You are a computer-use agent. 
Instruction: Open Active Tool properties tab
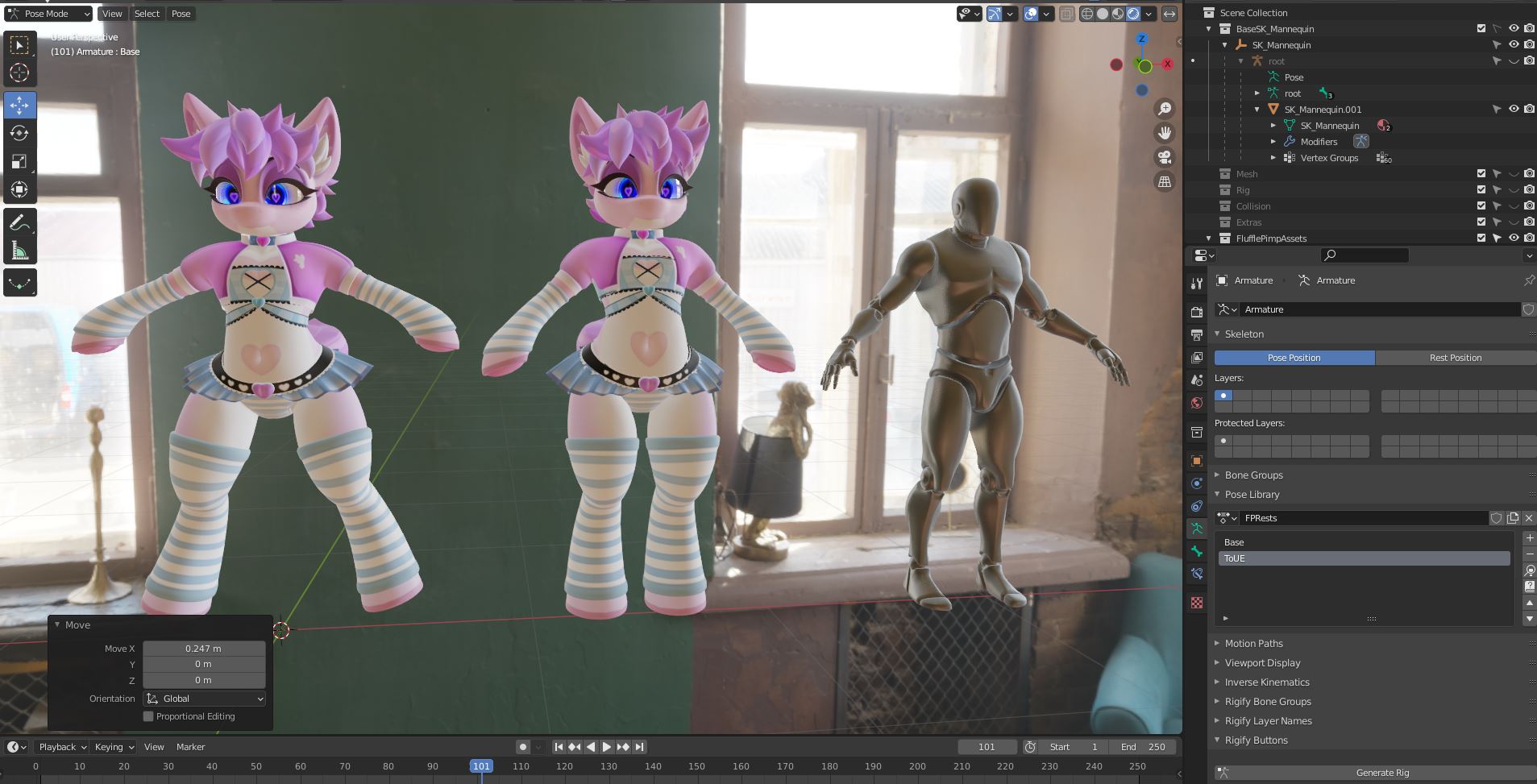click(1197, 283)
